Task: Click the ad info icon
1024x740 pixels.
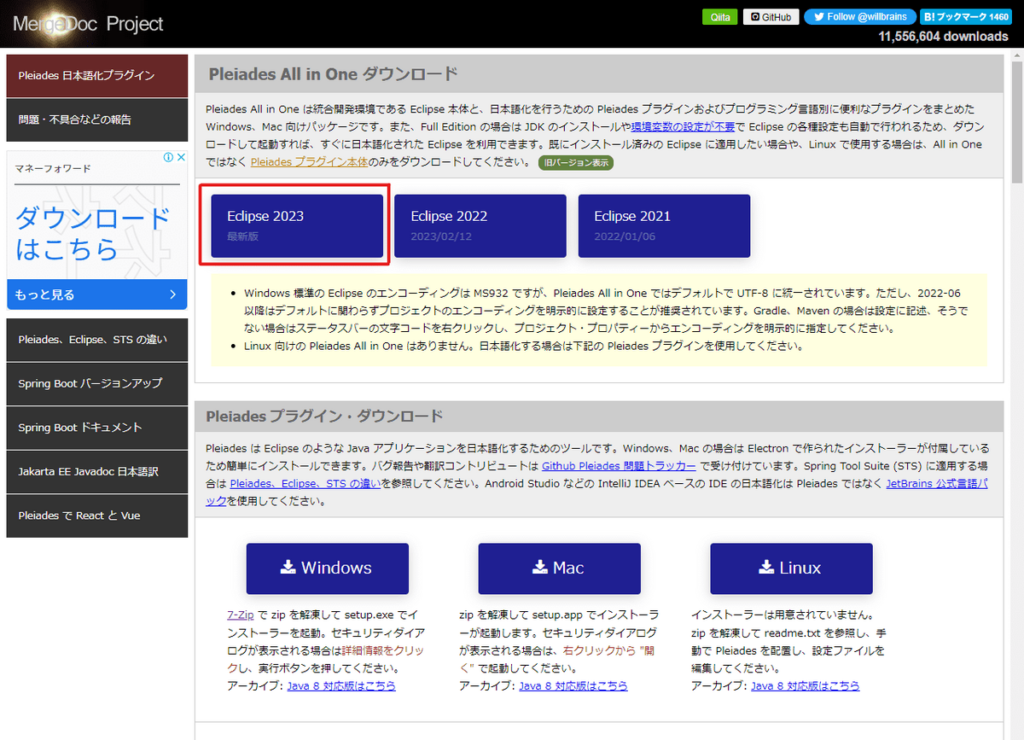Action: click(x=168, y=157)
